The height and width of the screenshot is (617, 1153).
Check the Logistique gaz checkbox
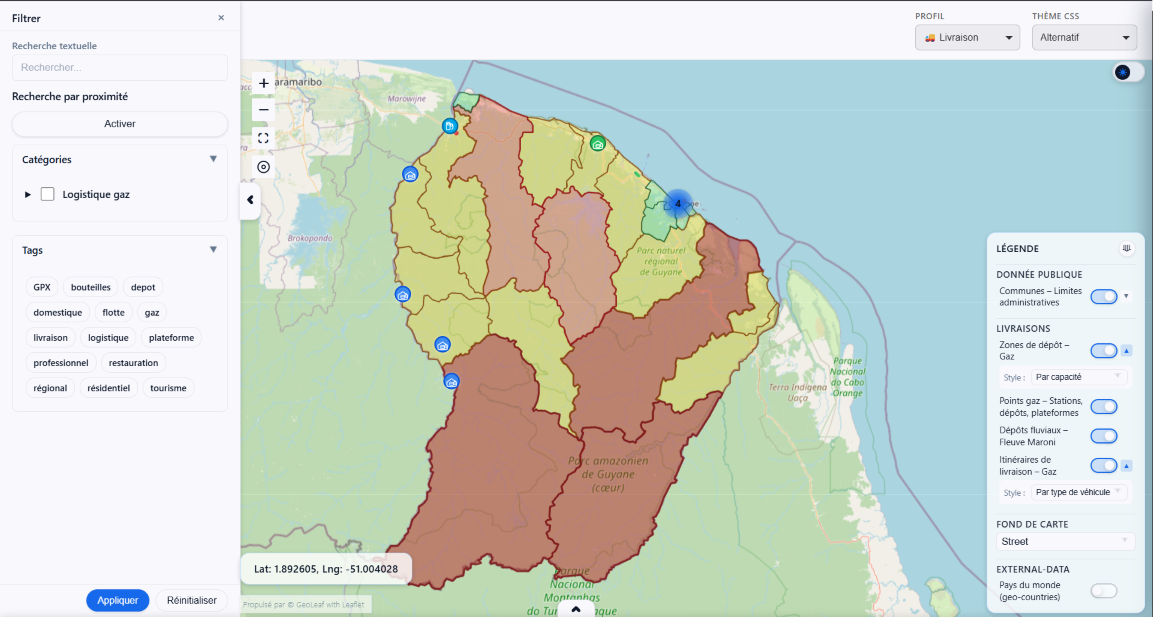[x=47, y=195]
